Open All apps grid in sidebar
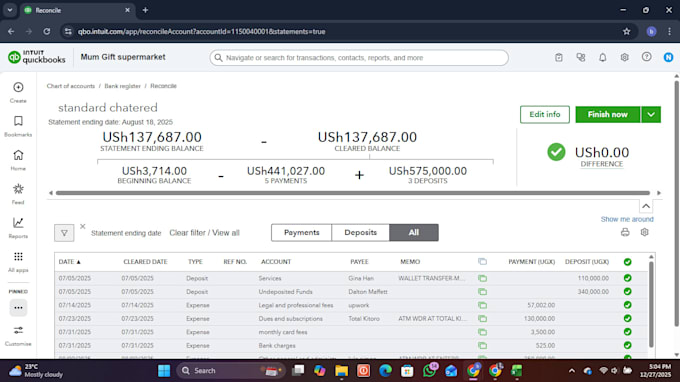680x382 pixels. [18, 261]
